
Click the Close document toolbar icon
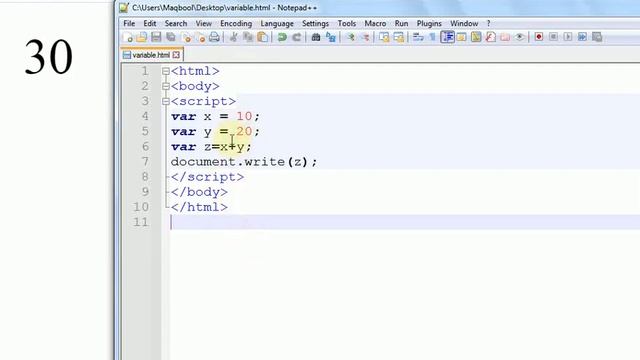pyautogui.click(x=186, y=37)
